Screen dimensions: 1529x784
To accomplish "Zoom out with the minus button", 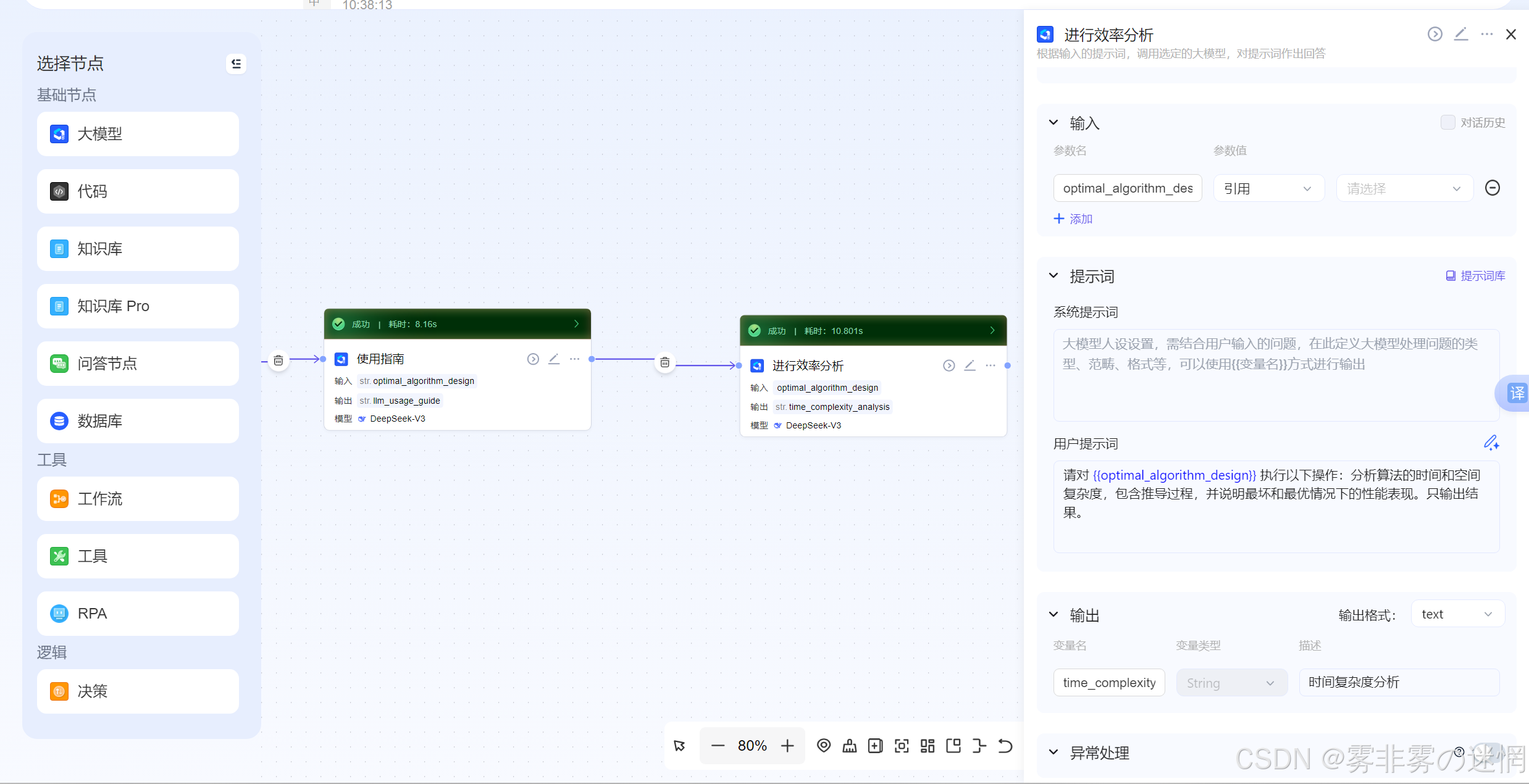I will point(718,746).
